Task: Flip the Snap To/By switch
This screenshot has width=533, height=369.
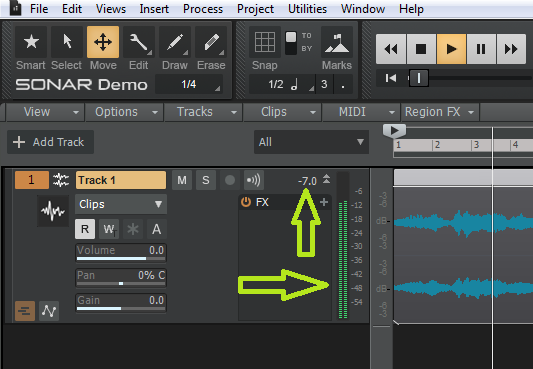Action: tap(291, 43)
